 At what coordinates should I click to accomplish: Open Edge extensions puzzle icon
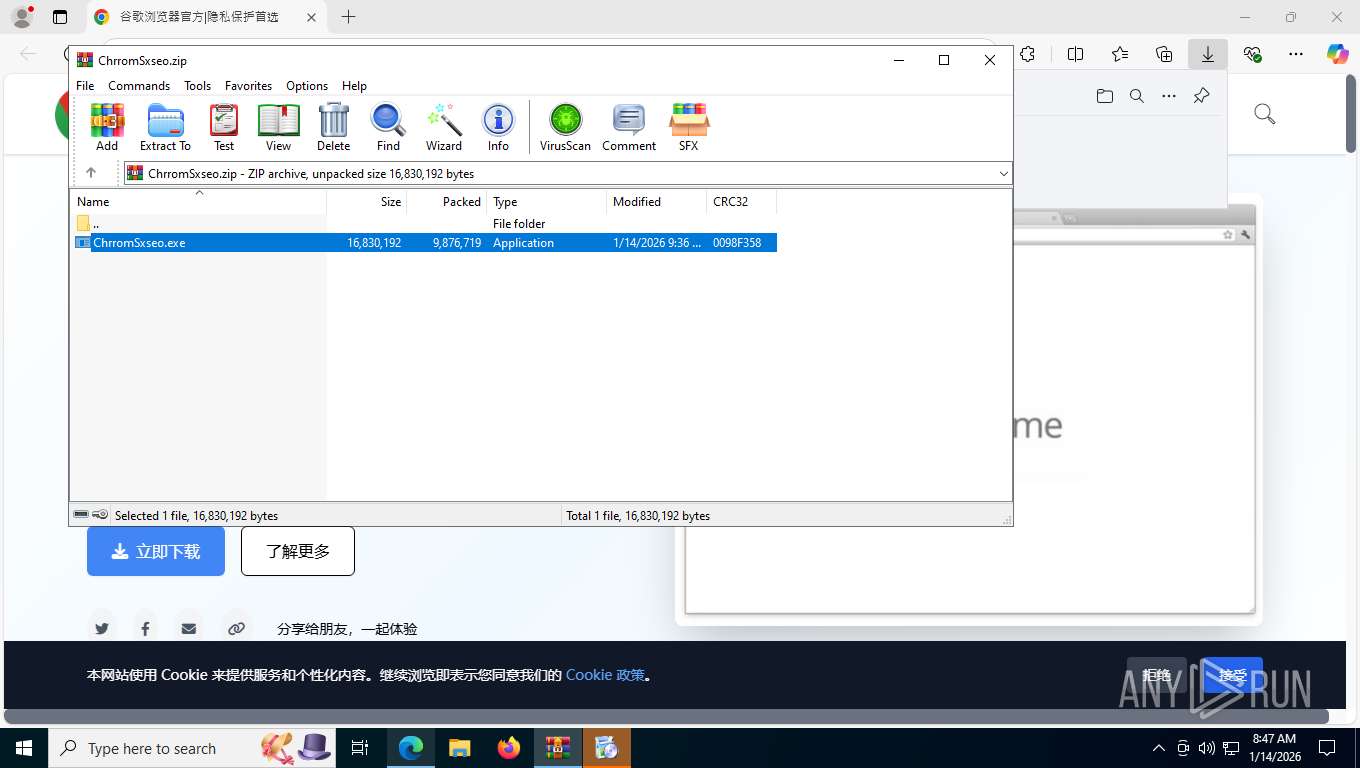[x=1028, y=54]
